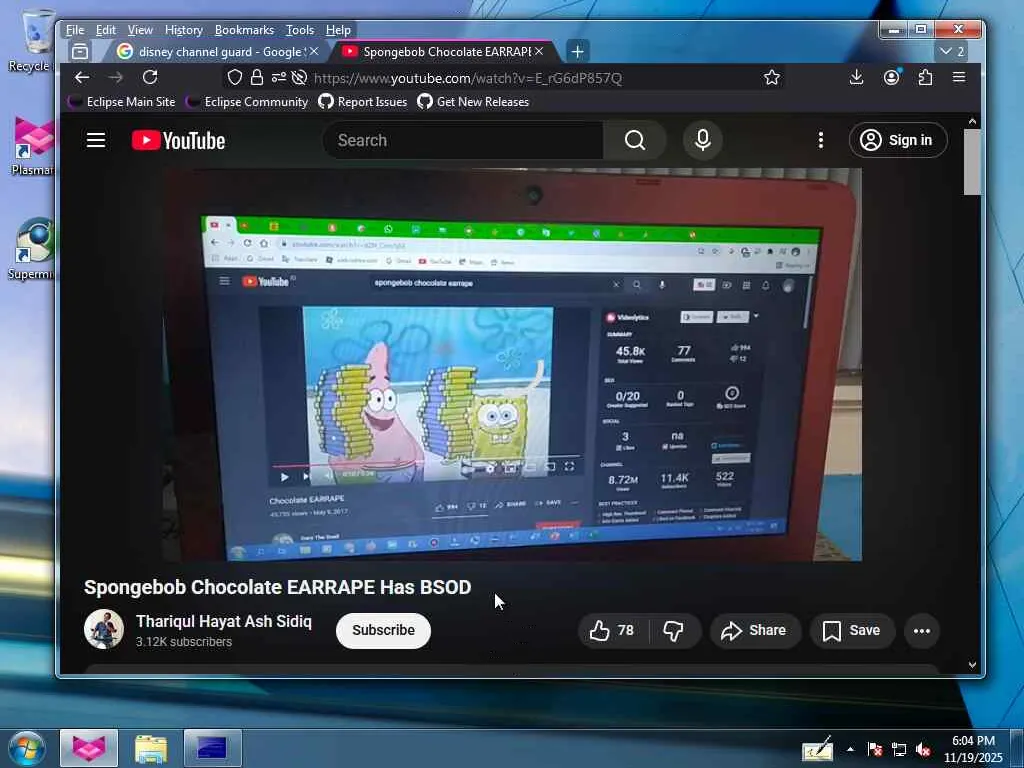Screen dimensions: 1024x768
Task: Bookmark this page with the star icon
Action: (772, 78)
